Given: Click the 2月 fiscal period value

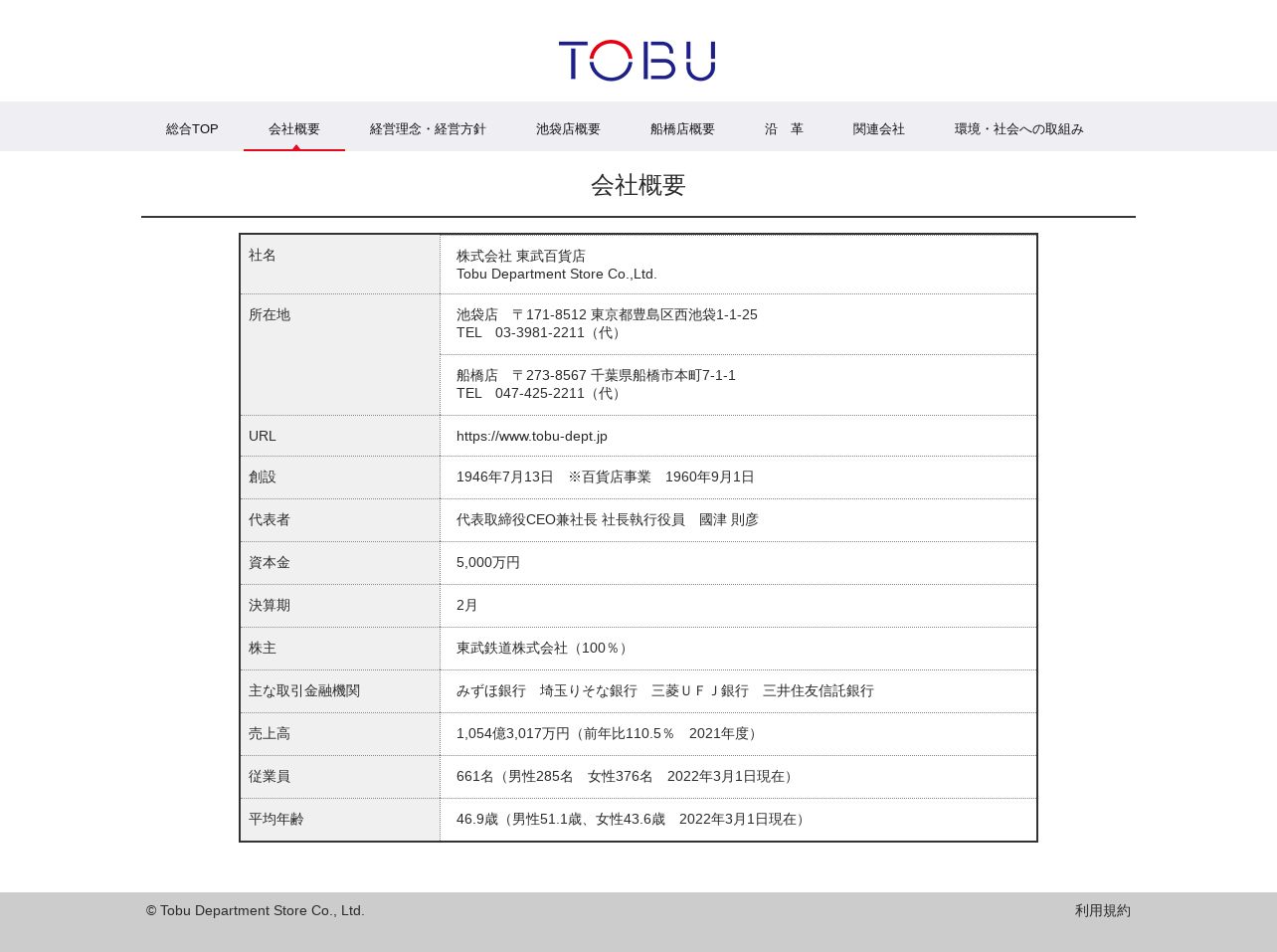Looking at the screenshot, I should point(467,605).
